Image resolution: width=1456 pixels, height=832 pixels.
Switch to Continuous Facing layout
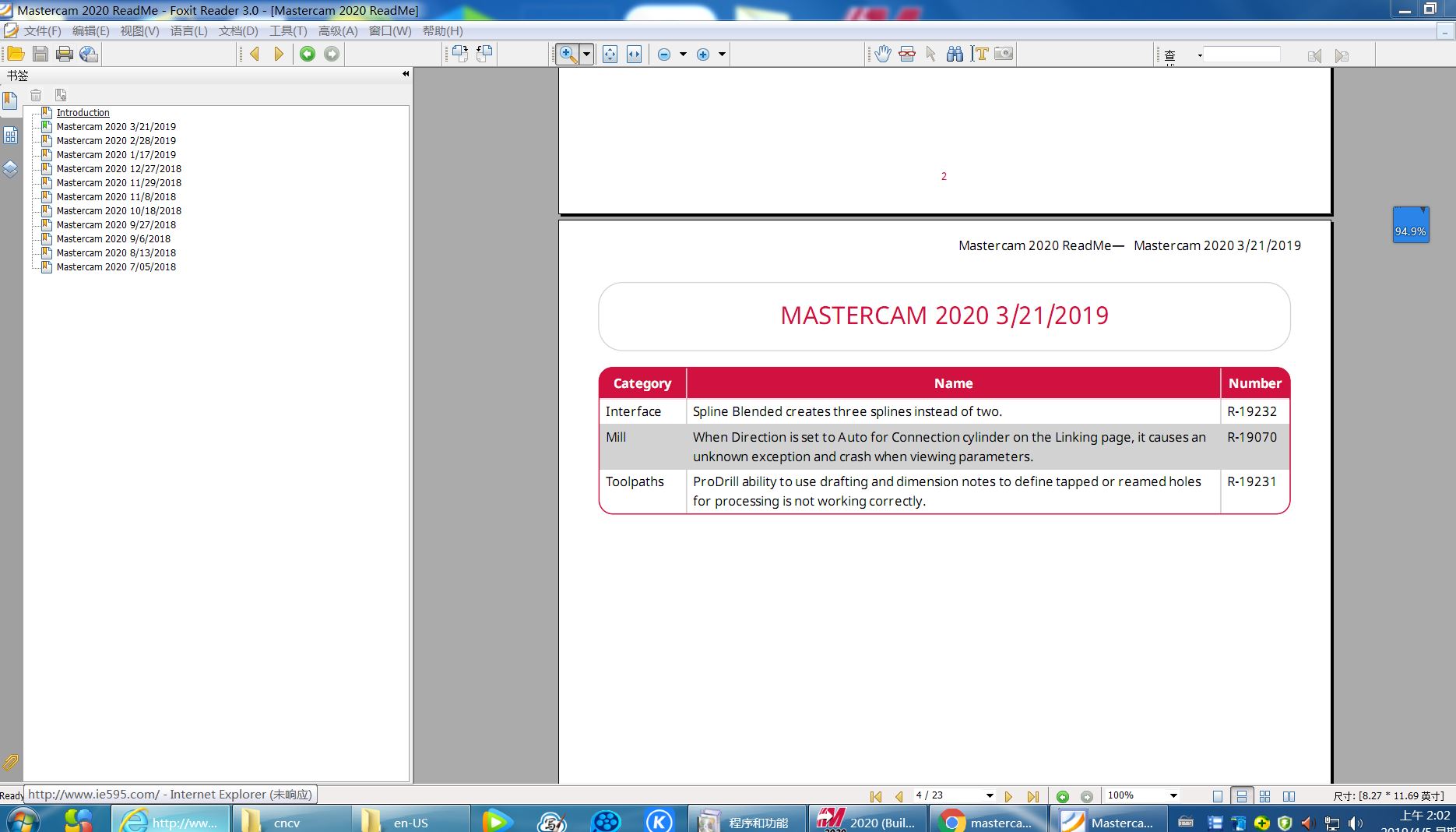click(1265, 796)
